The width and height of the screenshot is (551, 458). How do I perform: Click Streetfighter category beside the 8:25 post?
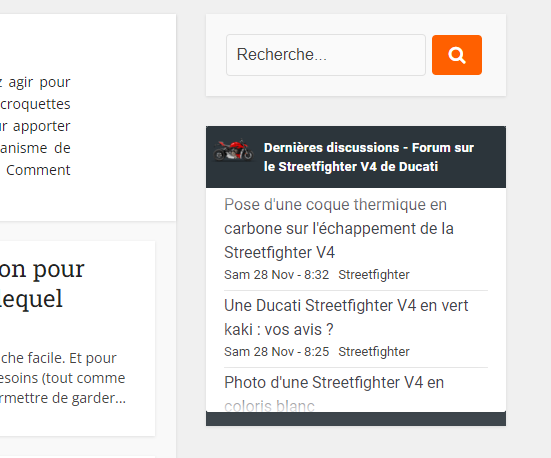tap(374, 351)
